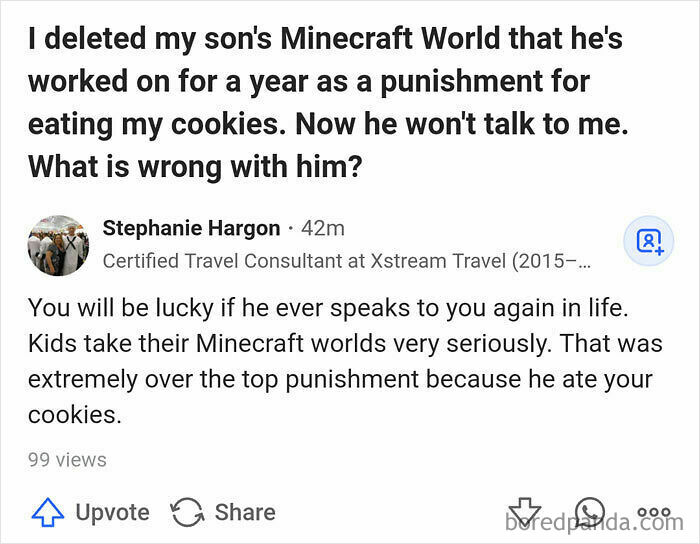
Task: Click the 99 views counter
Action: (x=67, y=460)
